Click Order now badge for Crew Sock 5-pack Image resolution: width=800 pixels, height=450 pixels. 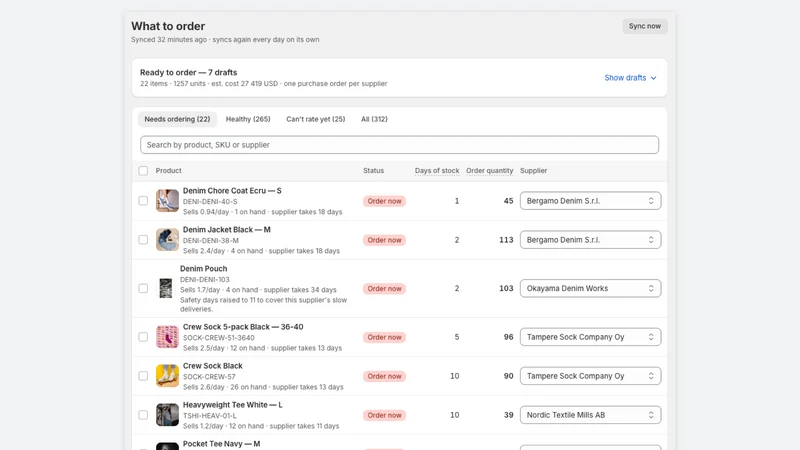(384, 337)
